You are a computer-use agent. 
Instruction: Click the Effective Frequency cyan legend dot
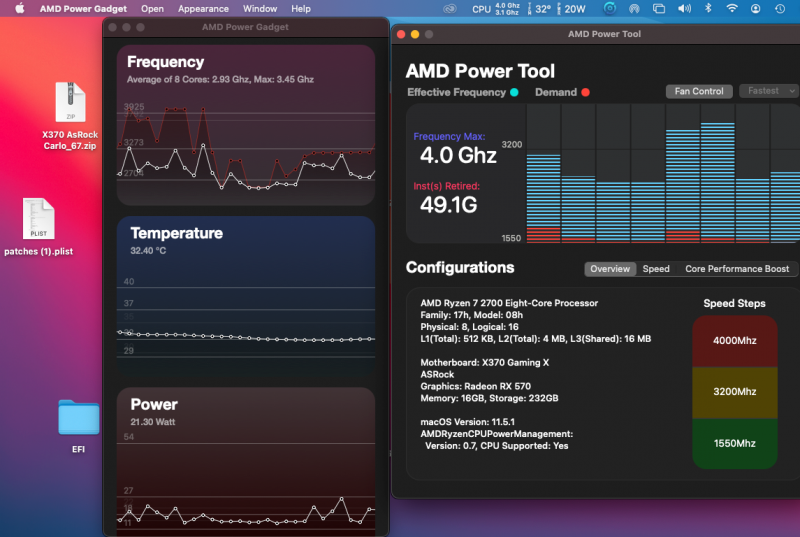pyautogui.click(x=514, y=92)
